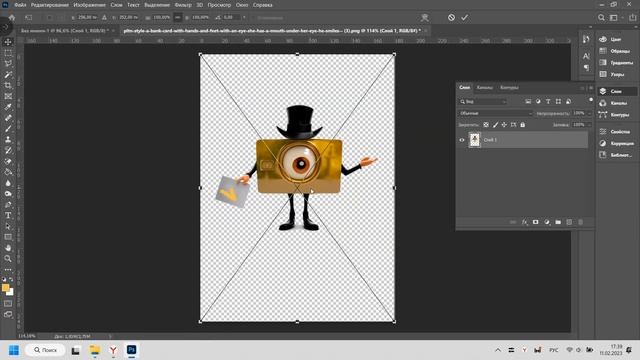
Task: Select the Rectangle shape tool
Action: (x=8, y=237)
